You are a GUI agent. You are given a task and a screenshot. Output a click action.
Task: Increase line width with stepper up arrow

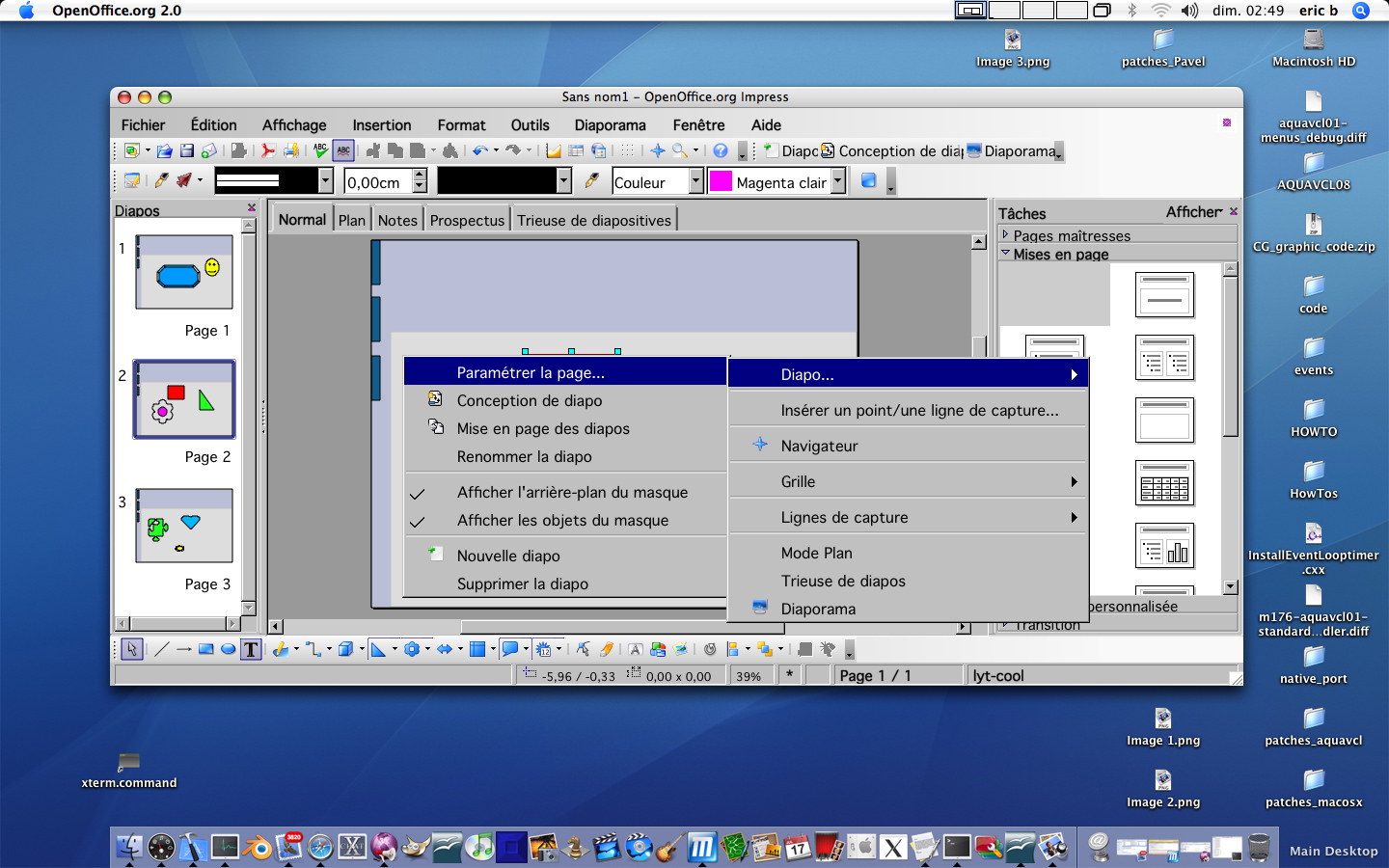coord(420,175)
